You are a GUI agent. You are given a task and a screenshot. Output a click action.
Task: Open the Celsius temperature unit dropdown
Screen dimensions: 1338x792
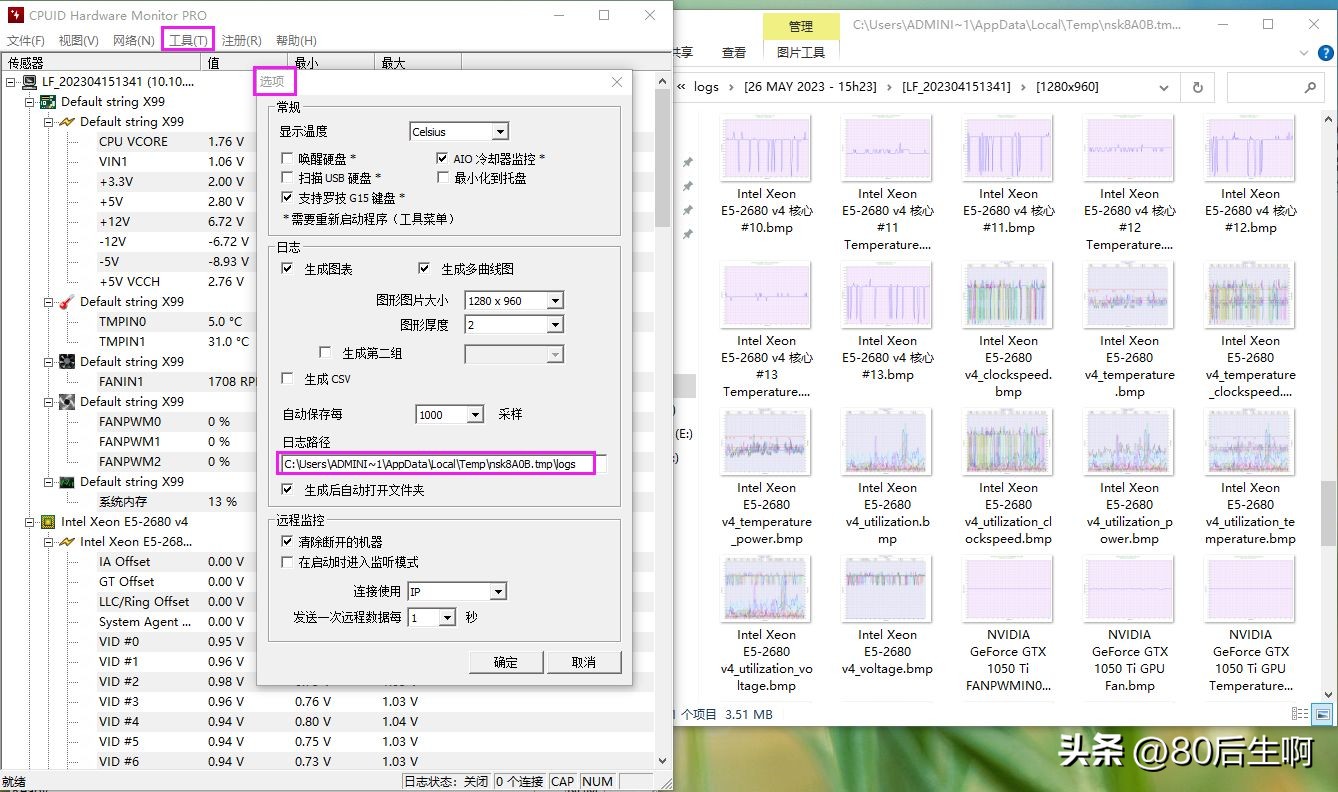pyautogui.click(x=500, y=131)
